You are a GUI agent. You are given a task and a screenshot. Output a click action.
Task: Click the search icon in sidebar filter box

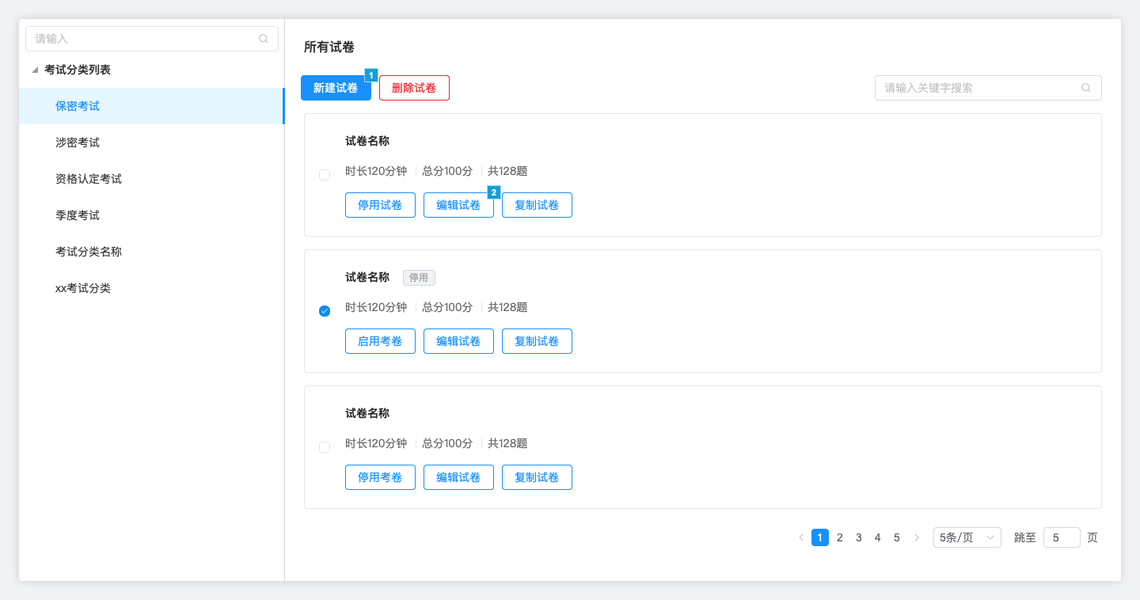click(263, 39)
